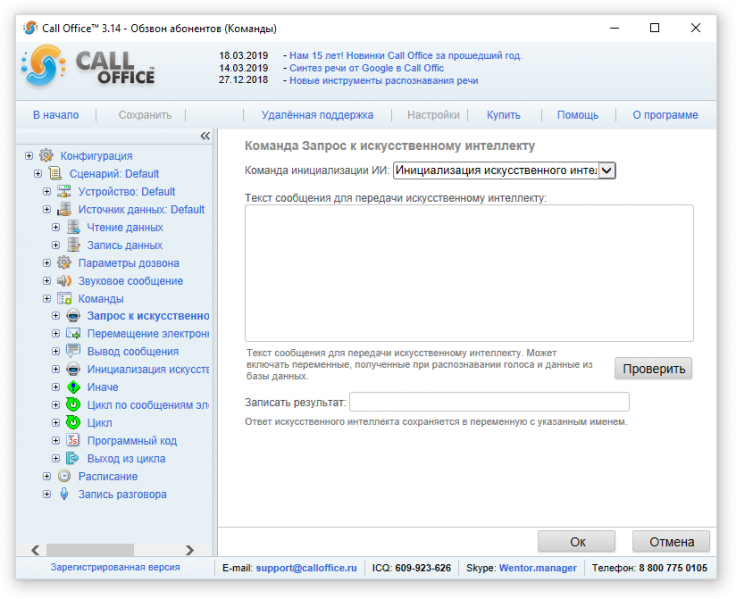736x599 pixels.
Task: Expand the Вывод сообщения tree node
Action: (x=56, y=351)
